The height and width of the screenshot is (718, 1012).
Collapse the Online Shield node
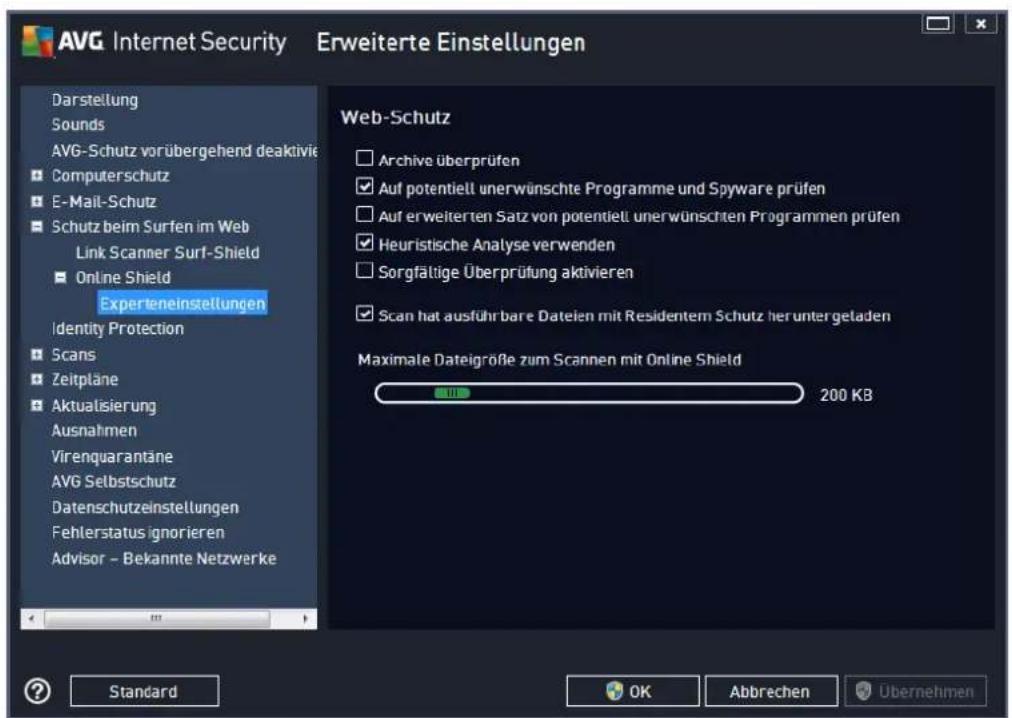click(x=60, y=278)
